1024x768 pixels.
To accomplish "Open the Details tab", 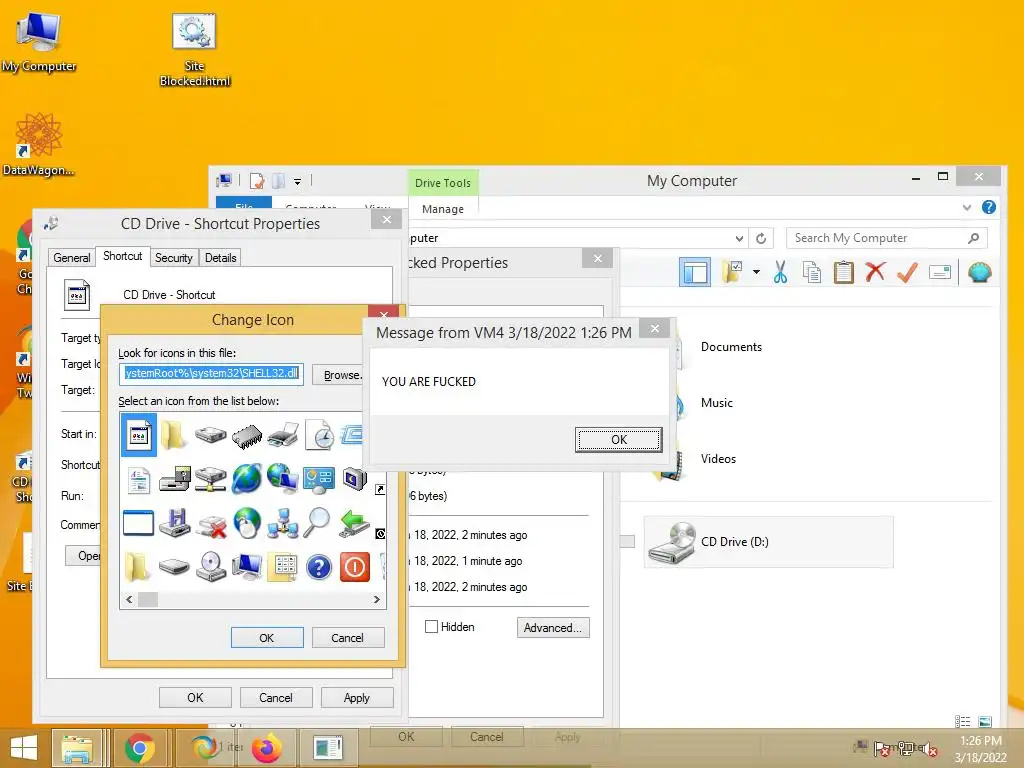I will coord(221,258).
